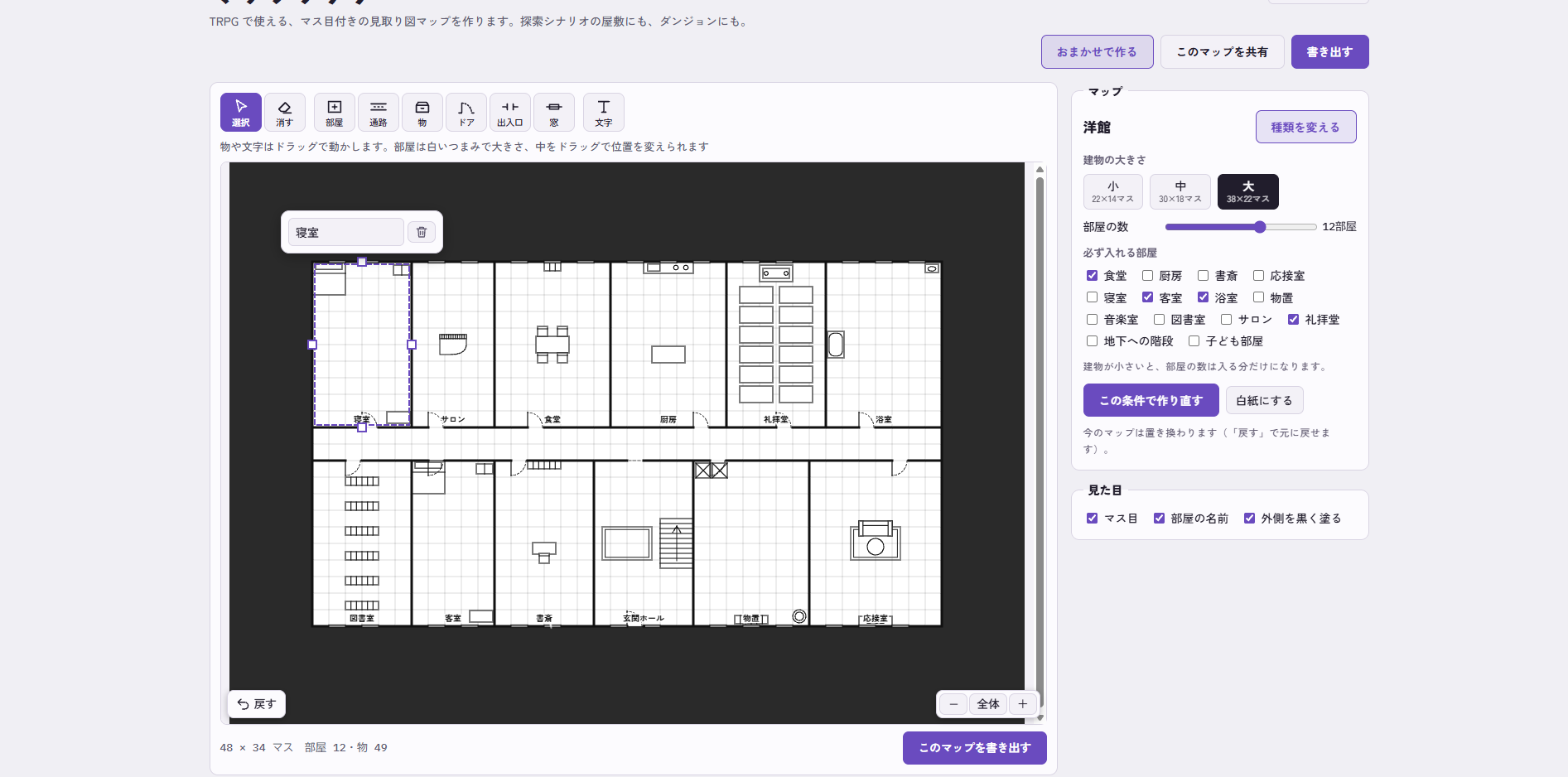This screenshot has width=1568, height=777.
Task: Select the 文字 text tool
Action: [604, 112]
